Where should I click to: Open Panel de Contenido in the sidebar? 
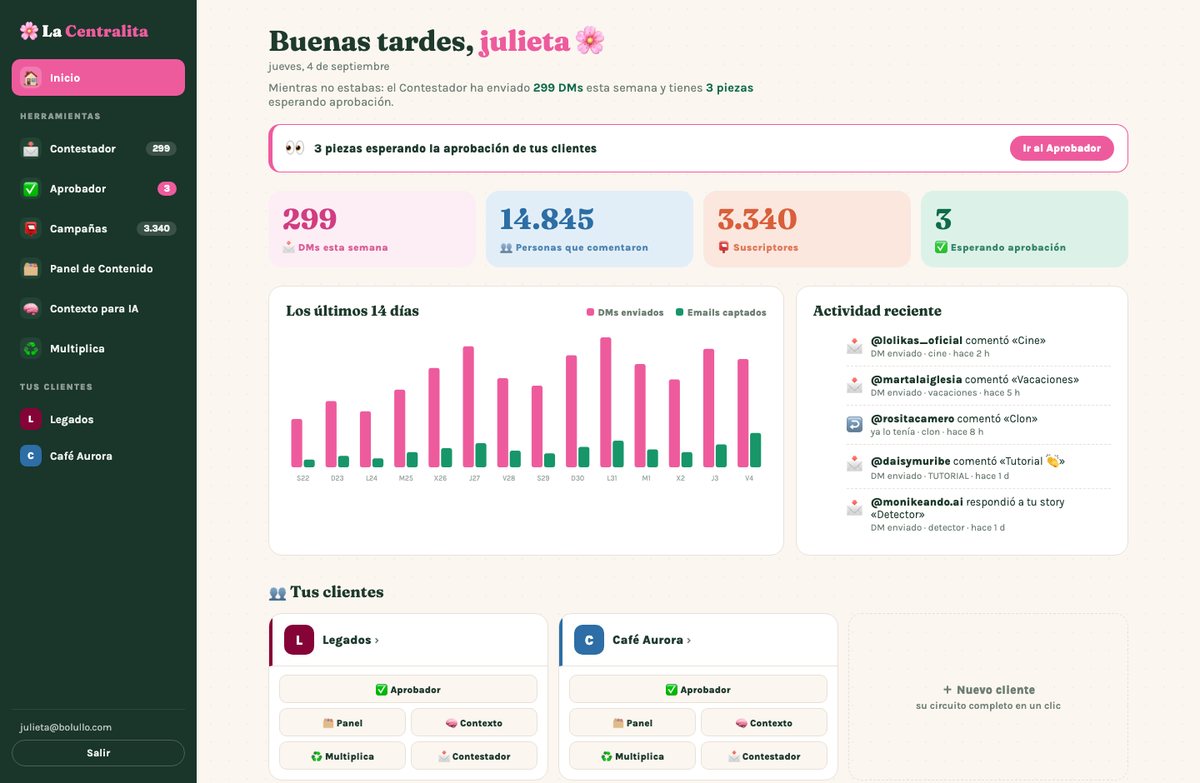98,269
